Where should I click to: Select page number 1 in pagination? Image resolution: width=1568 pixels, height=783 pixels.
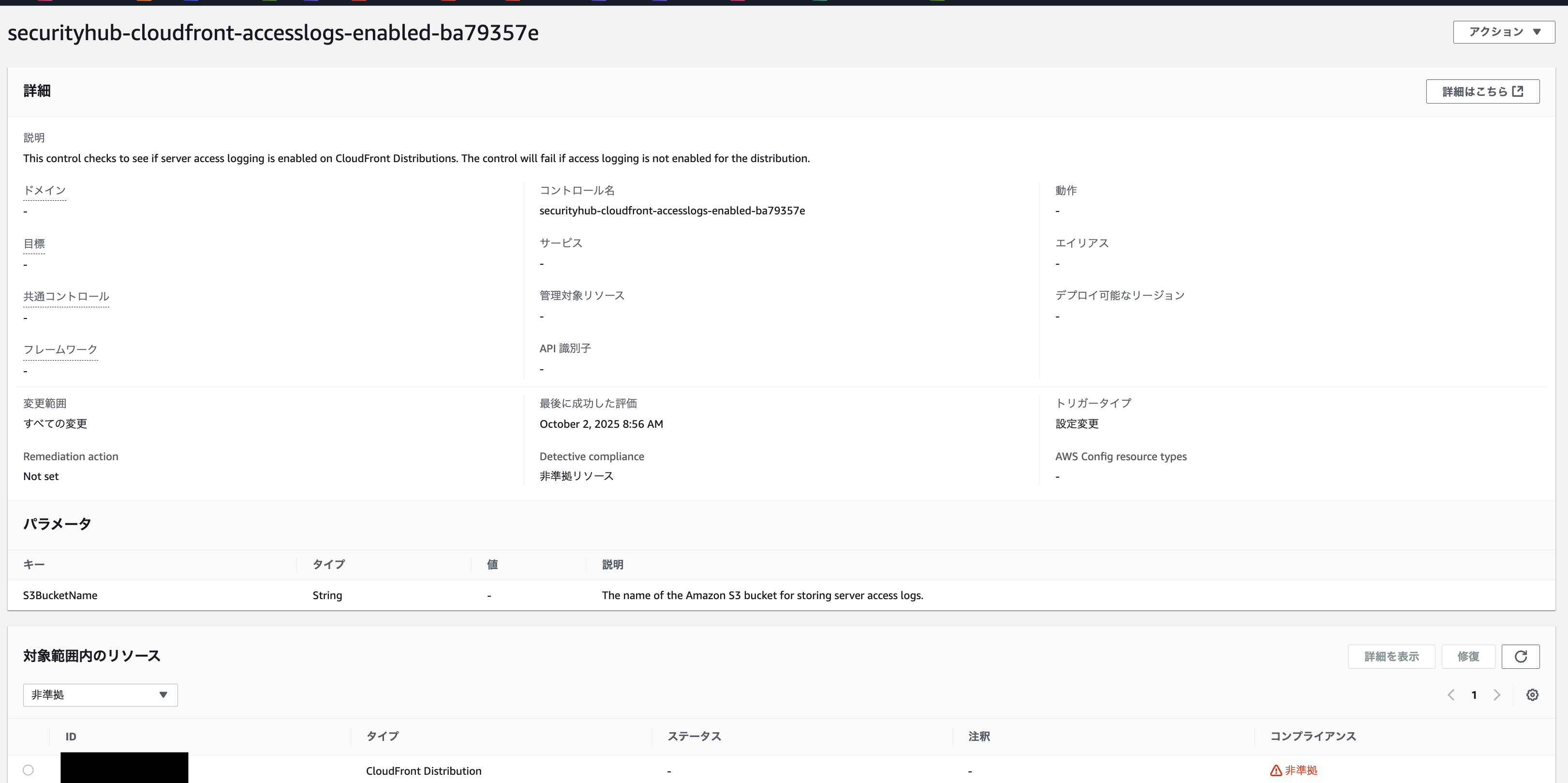coord(1474,695)
